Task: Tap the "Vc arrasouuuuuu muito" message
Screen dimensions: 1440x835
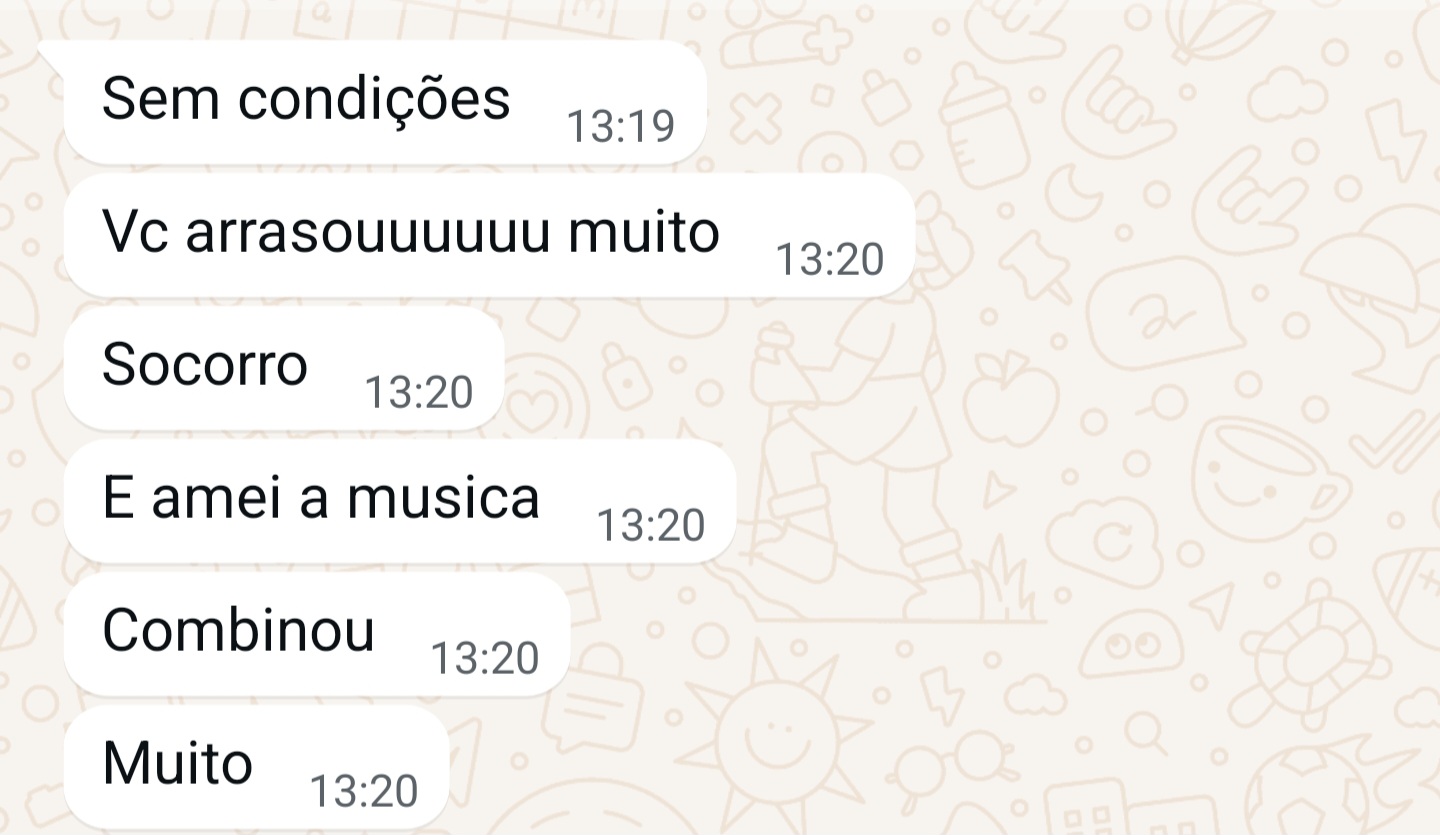Action: pyautogui.click(x=489, y=235)
